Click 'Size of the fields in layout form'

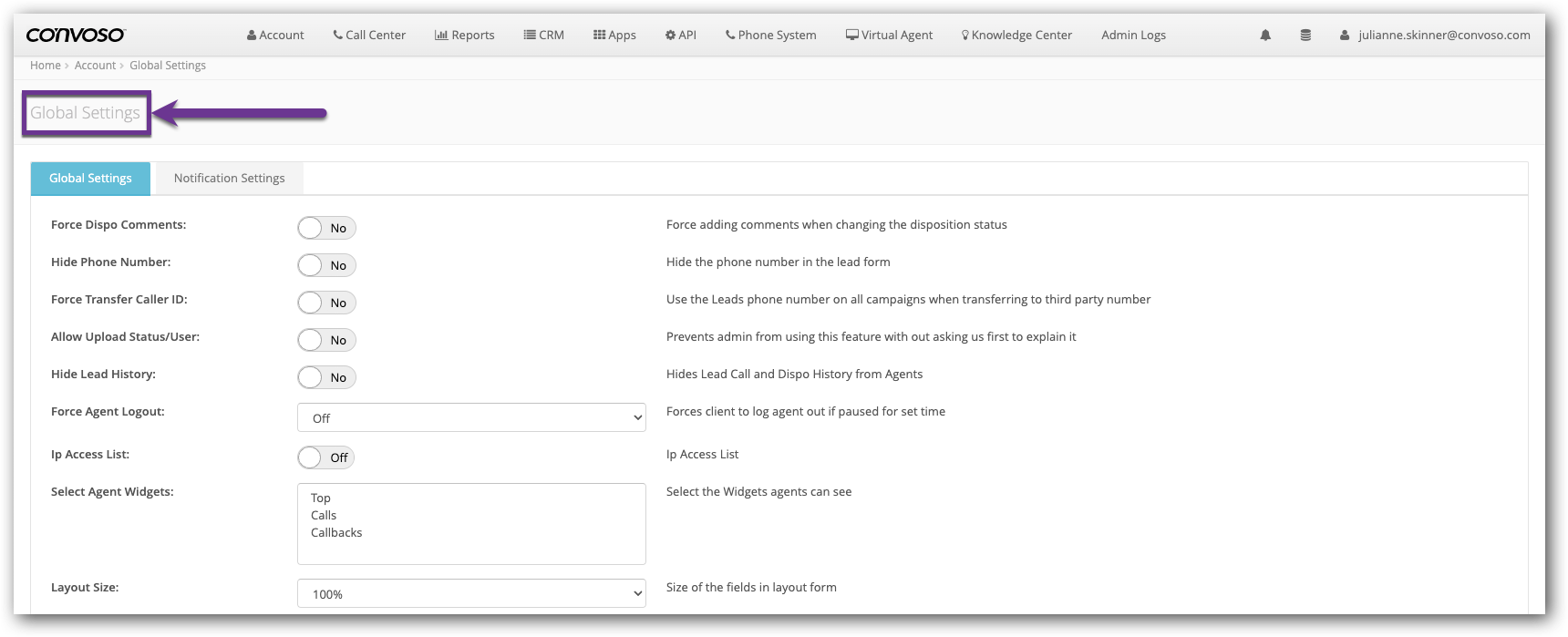[x=751, y=588]
